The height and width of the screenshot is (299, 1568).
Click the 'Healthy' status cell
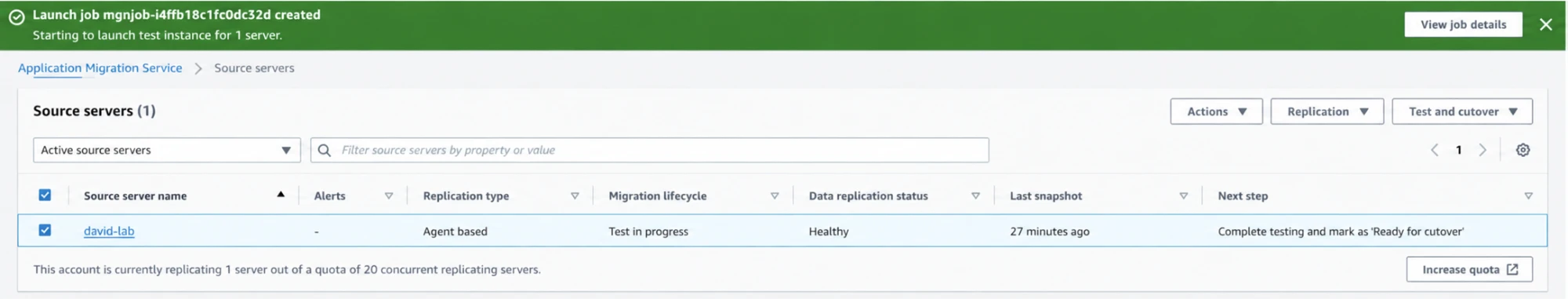[829, 232]
